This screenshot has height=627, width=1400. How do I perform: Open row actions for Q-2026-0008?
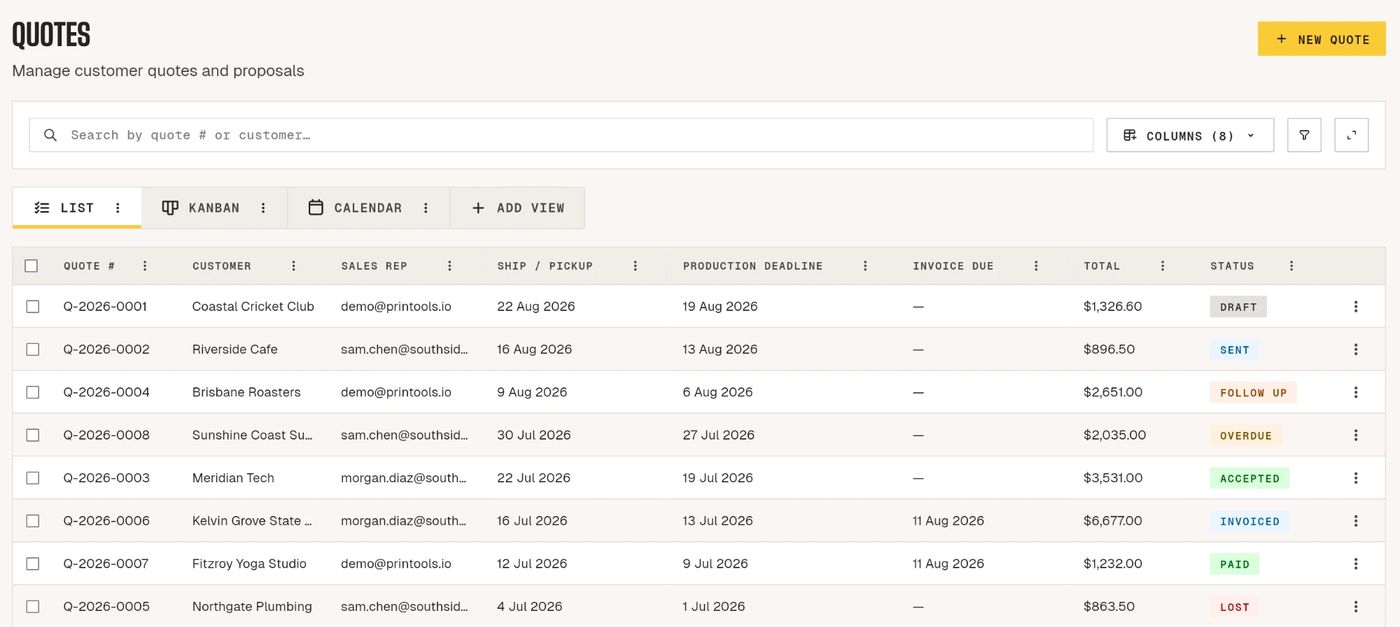coord(1356,436)
